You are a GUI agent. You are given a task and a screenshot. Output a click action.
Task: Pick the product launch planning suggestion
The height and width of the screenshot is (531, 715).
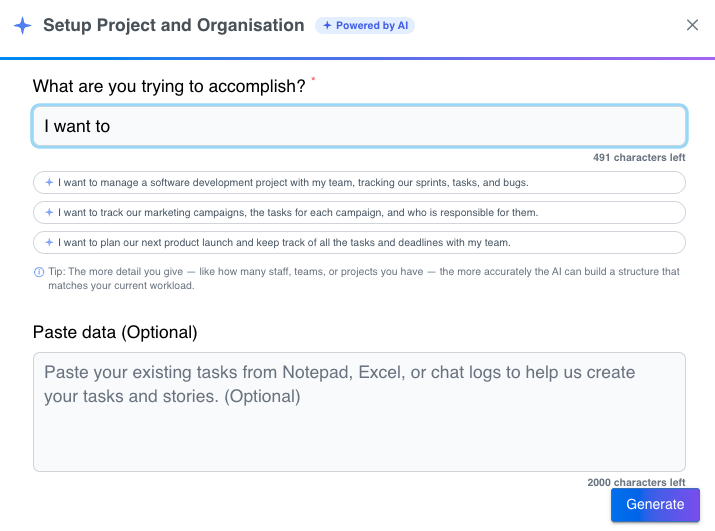click(359, 243)
